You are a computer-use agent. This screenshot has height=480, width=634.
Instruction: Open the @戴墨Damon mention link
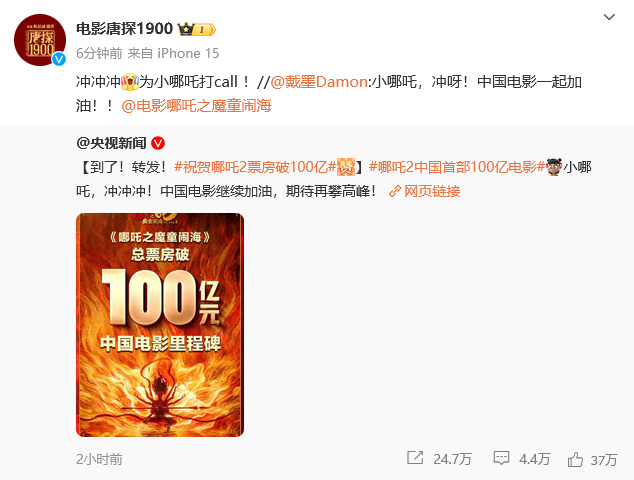click(x=319, y=82)
